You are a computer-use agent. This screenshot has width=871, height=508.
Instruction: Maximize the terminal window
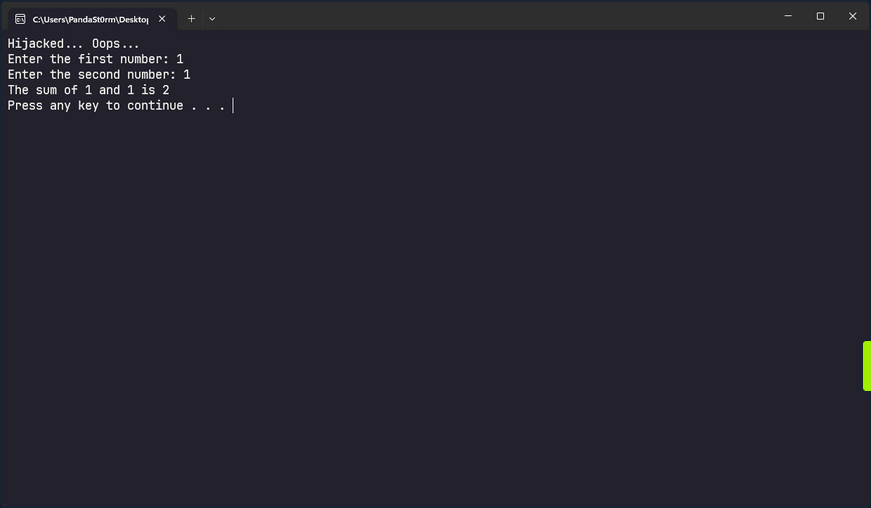click(820, 16)
